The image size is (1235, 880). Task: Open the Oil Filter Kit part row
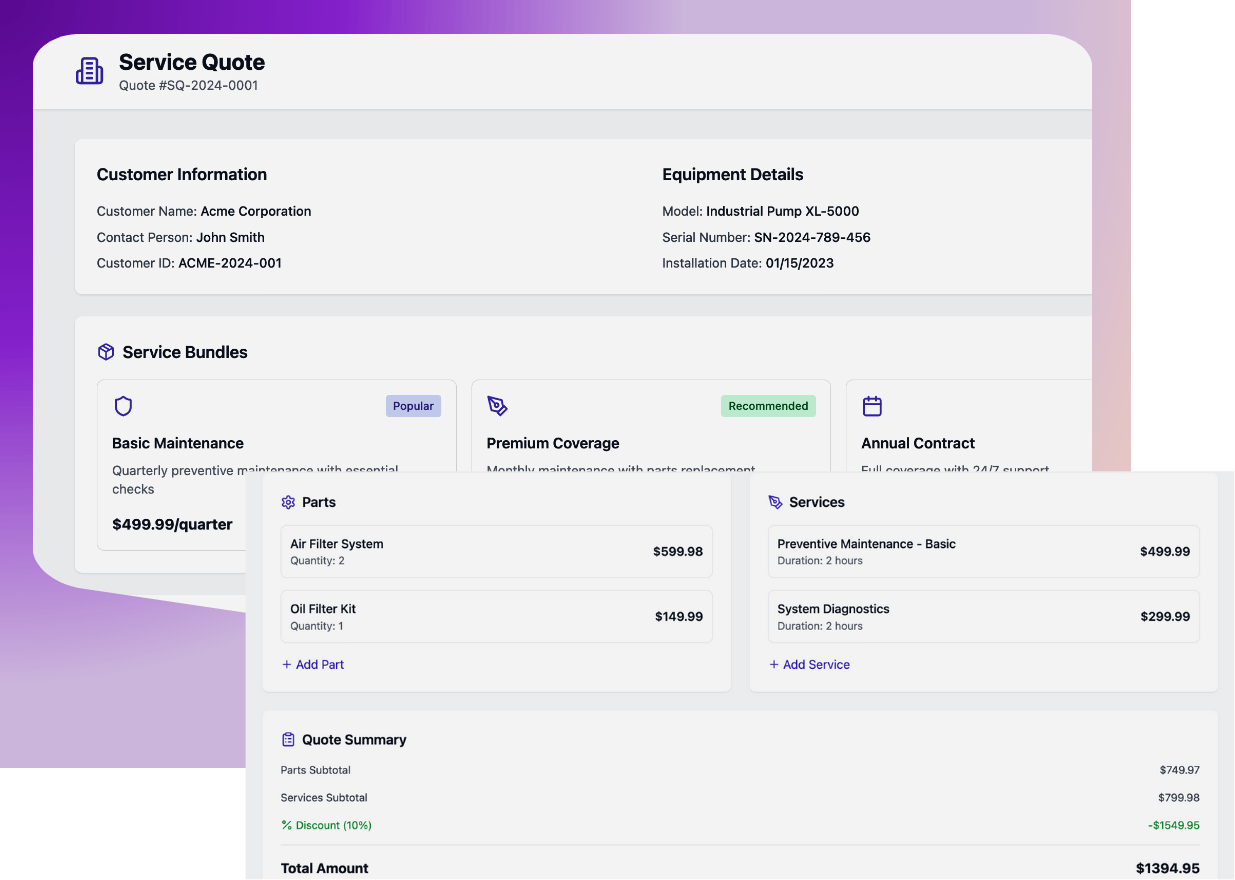(x=497, y=617)
